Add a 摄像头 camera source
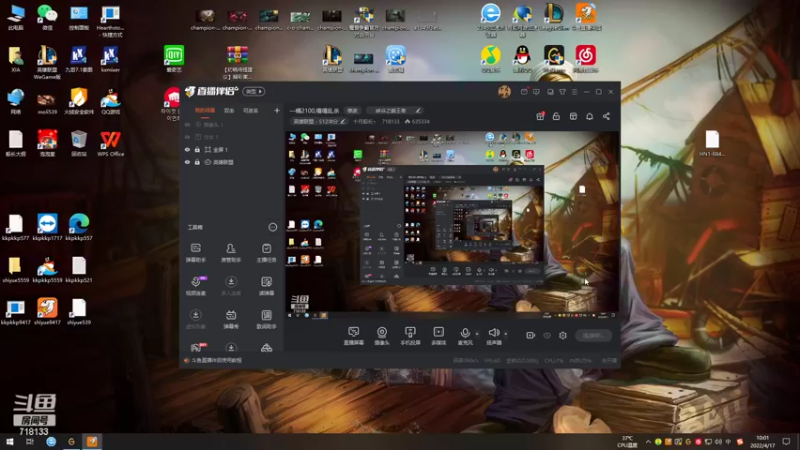Screen dimensions: 800x450 (x=382, y=336)
